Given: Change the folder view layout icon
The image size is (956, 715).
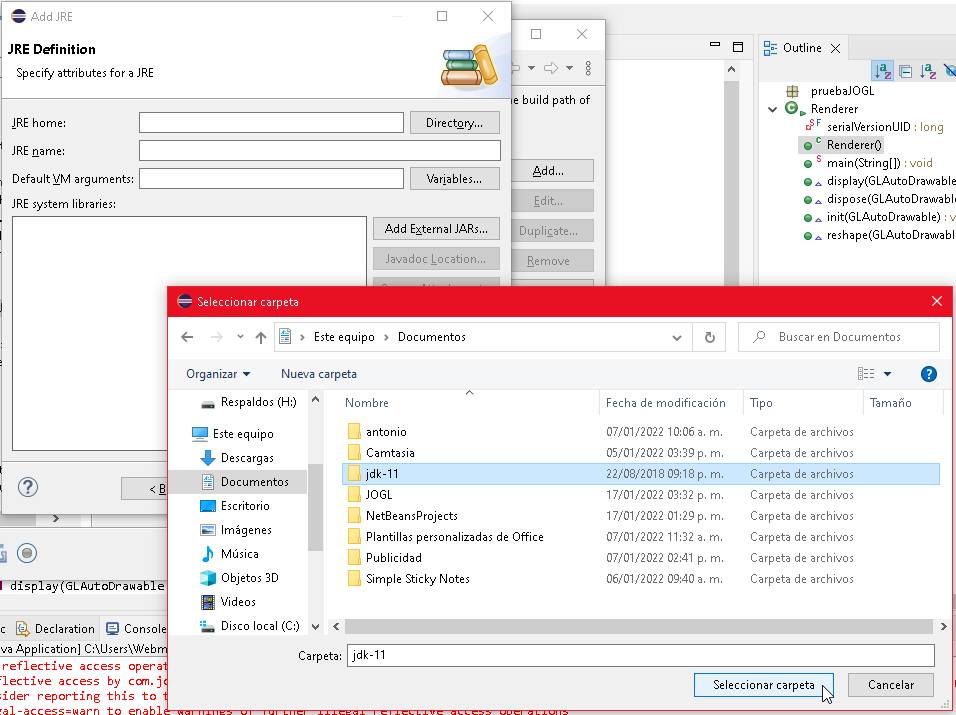Looking at the screenshot, I should click(x=866, y=374).
